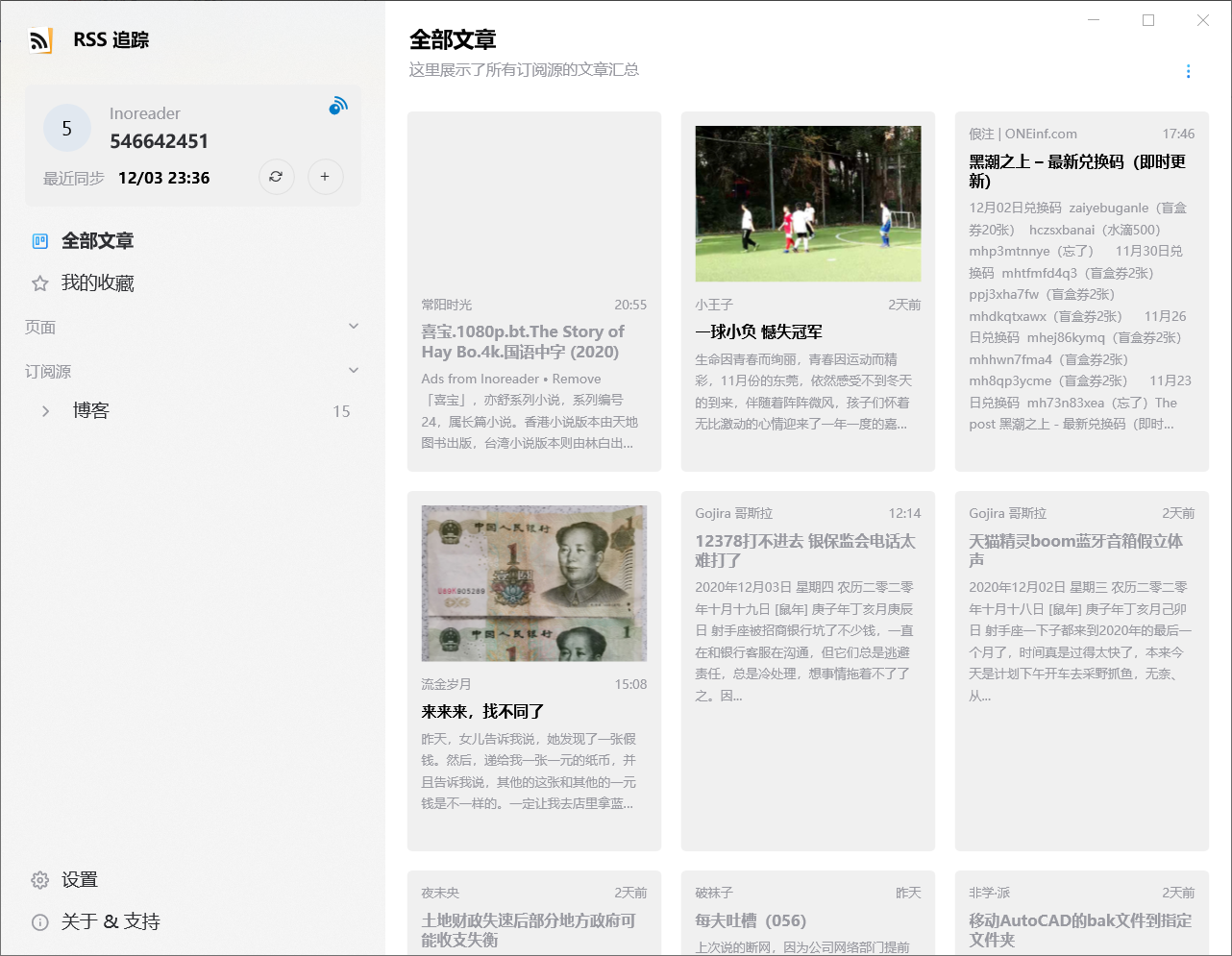Click the 非学·派 source name
1232x956 pixels.
[x=990, y=893]
